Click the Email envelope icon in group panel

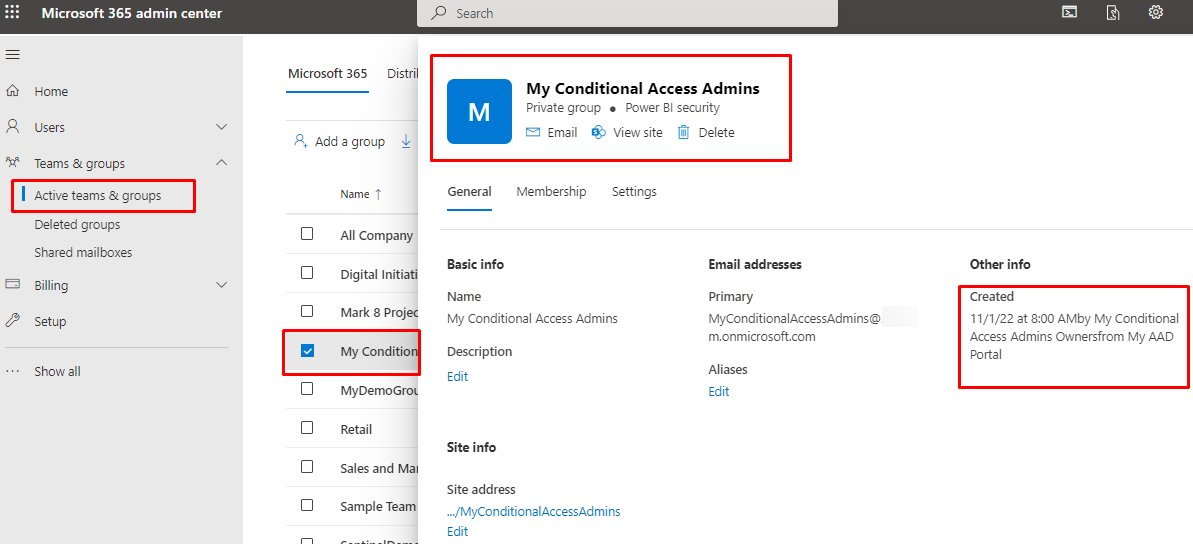533,132
